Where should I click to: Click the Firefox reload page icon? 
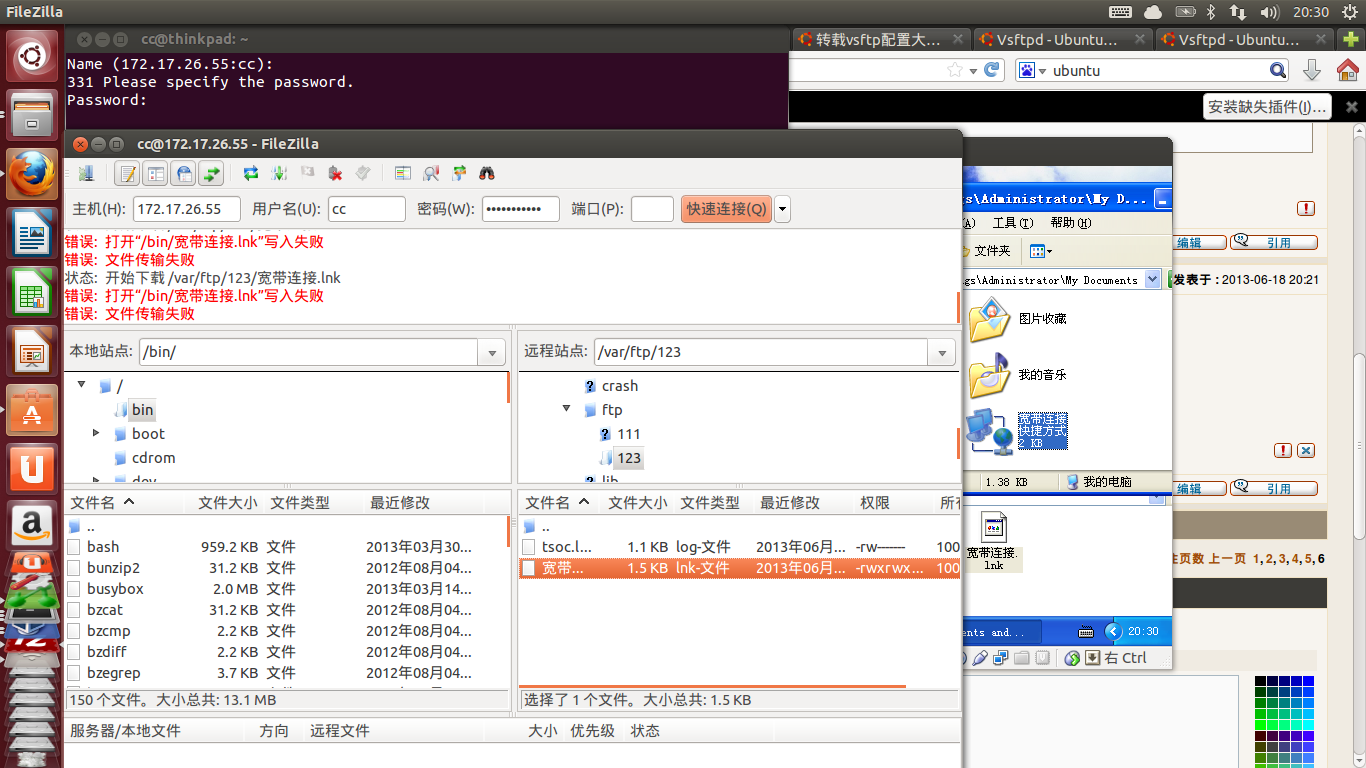pyautogui.click(x=992, y=70)
